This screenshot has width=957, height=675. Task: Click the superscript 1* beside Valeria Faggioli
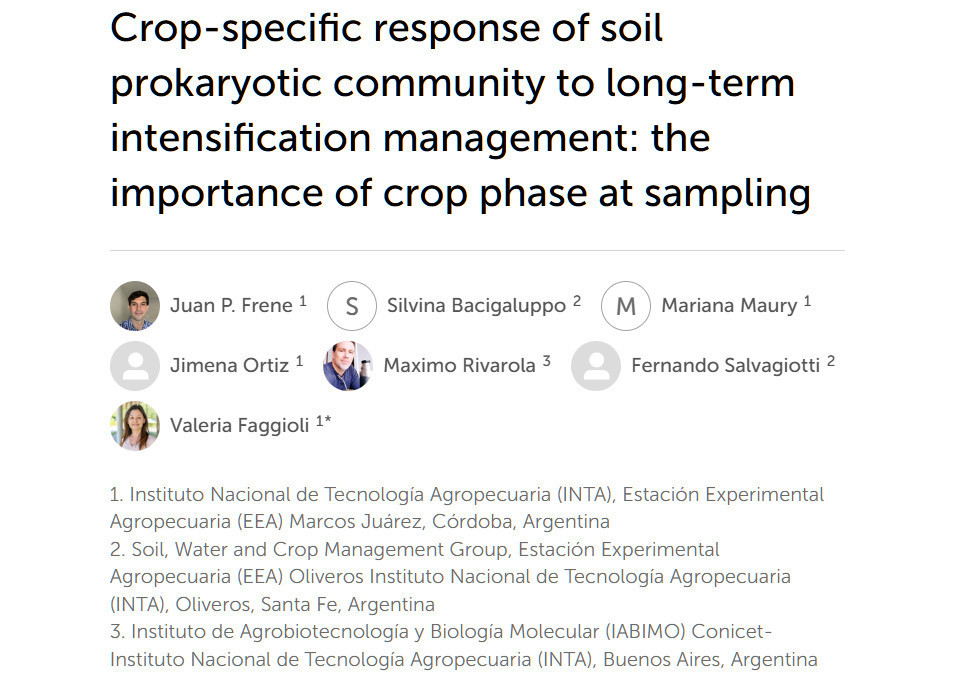pos(323,421)
